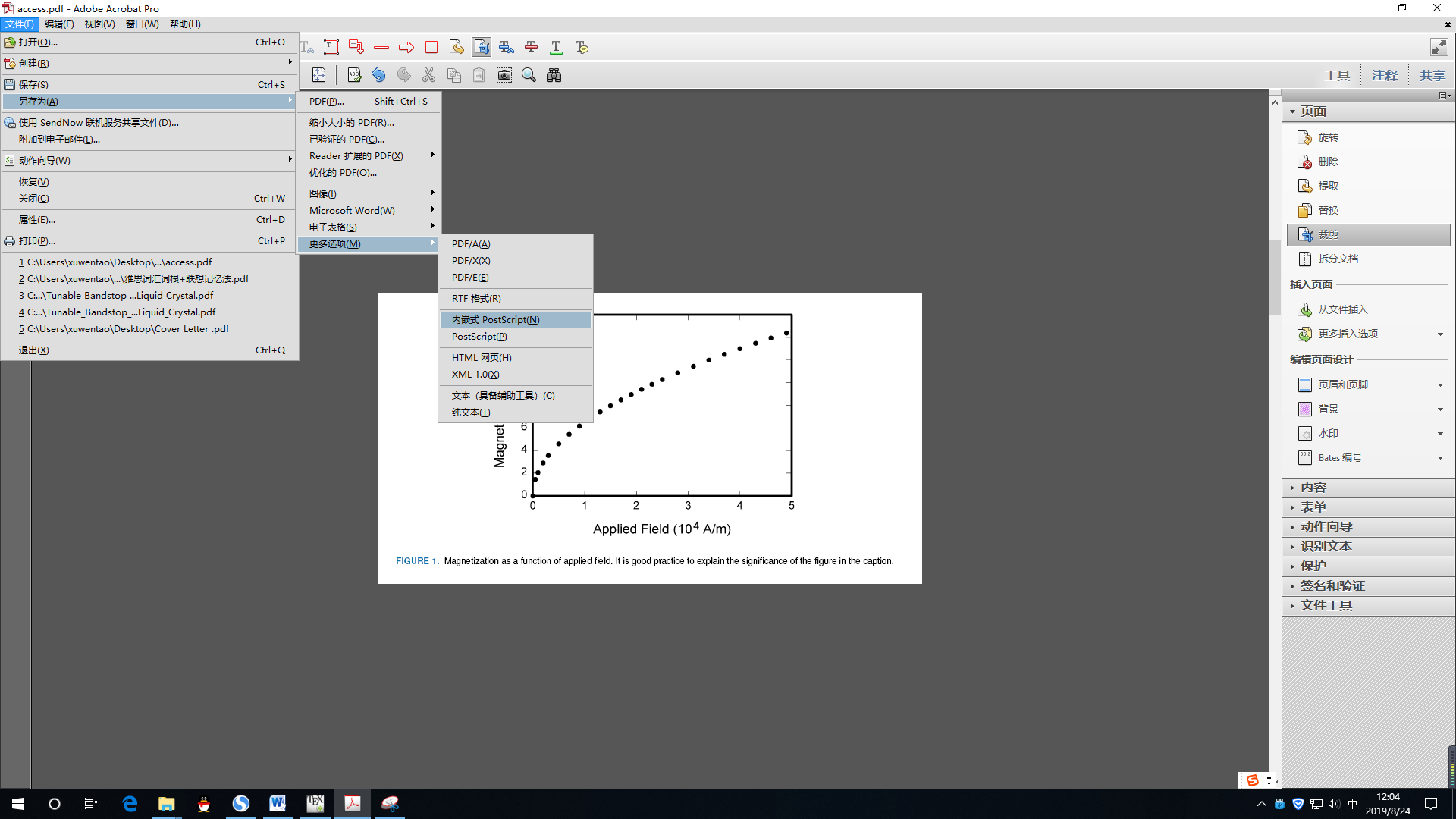Toggle the 注释 comments pane
1456x819 pixels.
coord(1384,75)
